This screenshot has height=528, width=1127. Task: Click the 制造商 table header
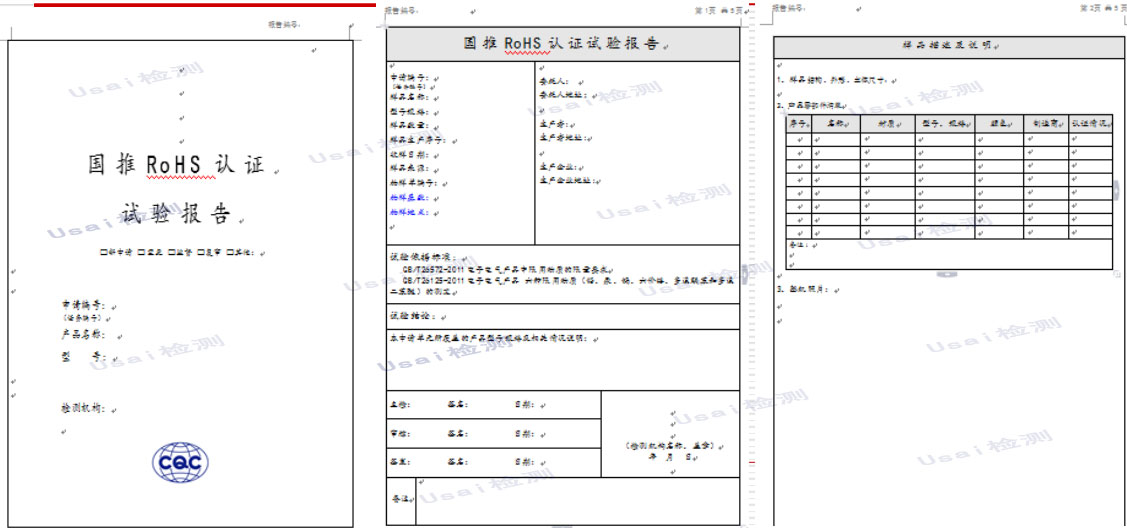[x=1046, y=123]
